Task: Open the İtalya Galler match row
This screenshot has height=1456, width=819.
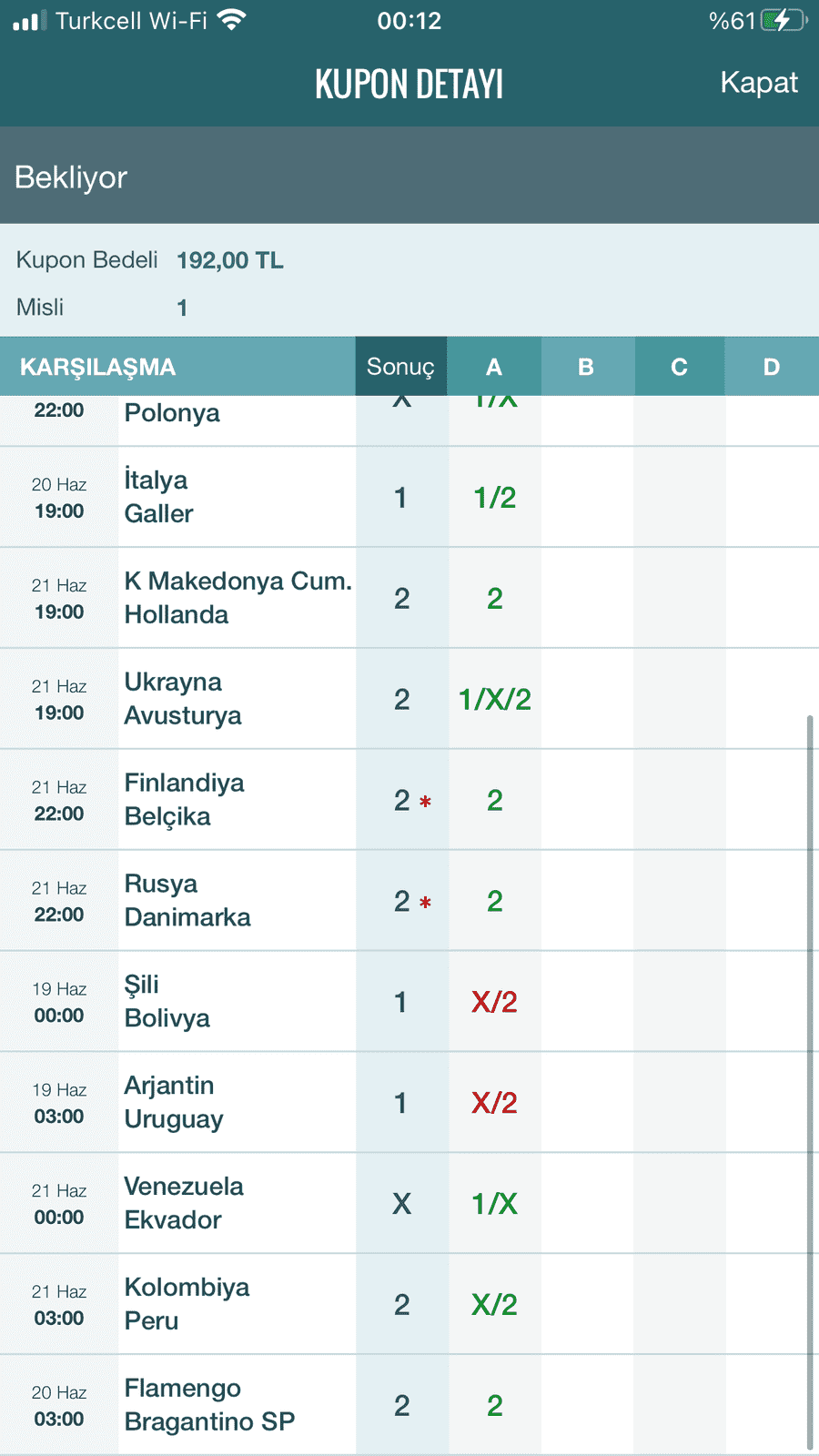Action: click(x=409, y=497)
